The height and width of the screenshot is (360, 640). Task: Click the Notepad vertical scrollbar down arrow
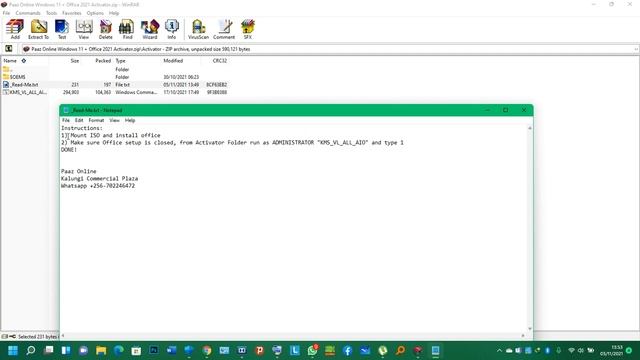(x=530, y=329)
